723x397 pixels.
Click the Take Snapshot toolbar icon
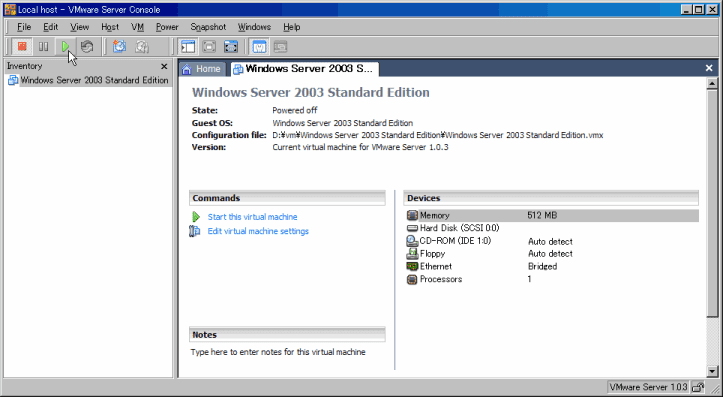click(119, 46)
